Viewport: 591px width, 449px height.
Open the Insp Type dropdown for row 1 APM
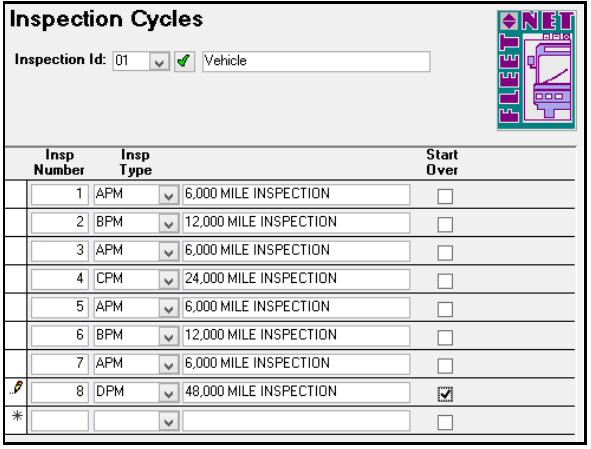[x=168, y=195]
